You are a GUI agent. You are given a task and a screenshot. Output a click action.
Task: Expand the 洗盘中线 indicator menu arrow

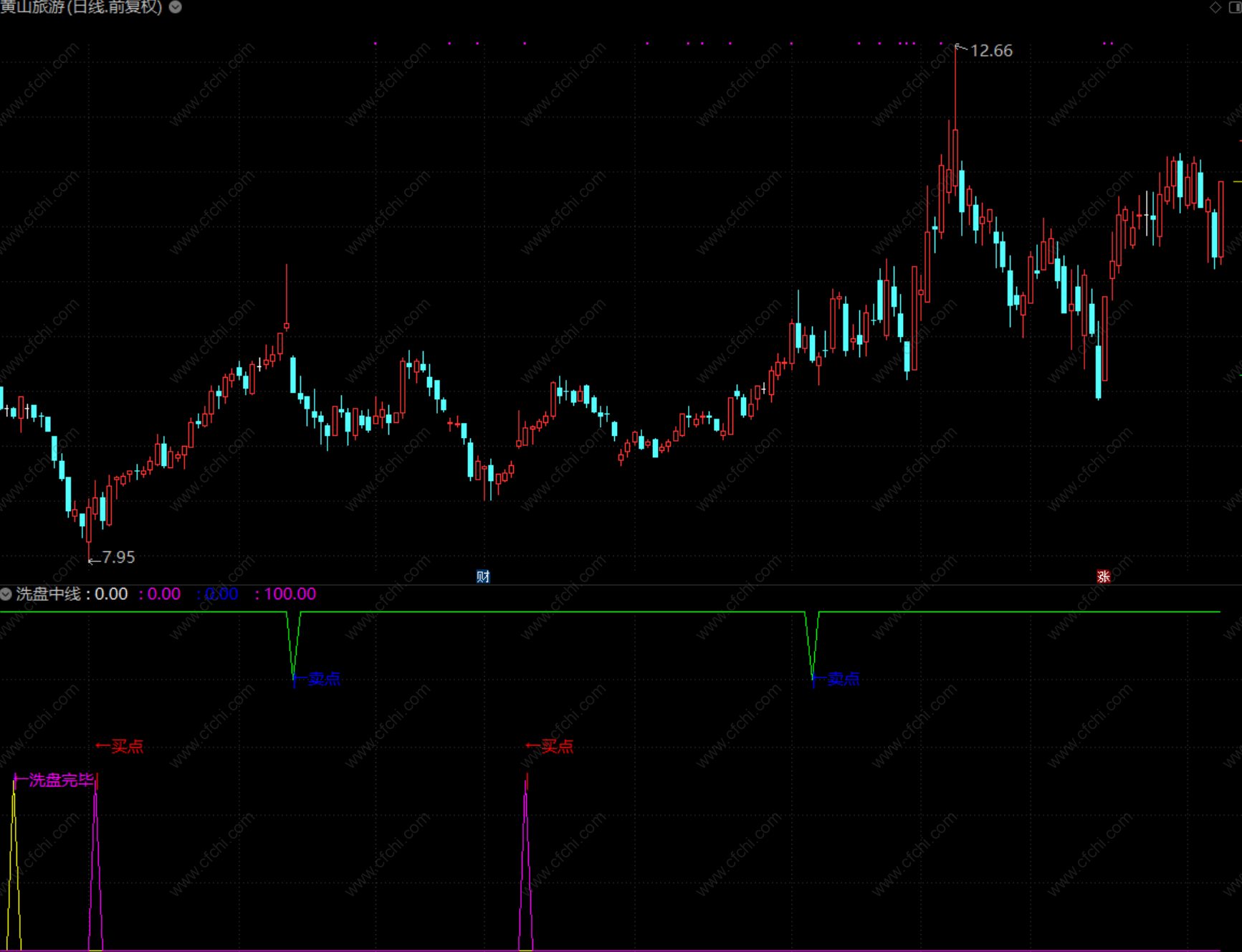(6, 594)
